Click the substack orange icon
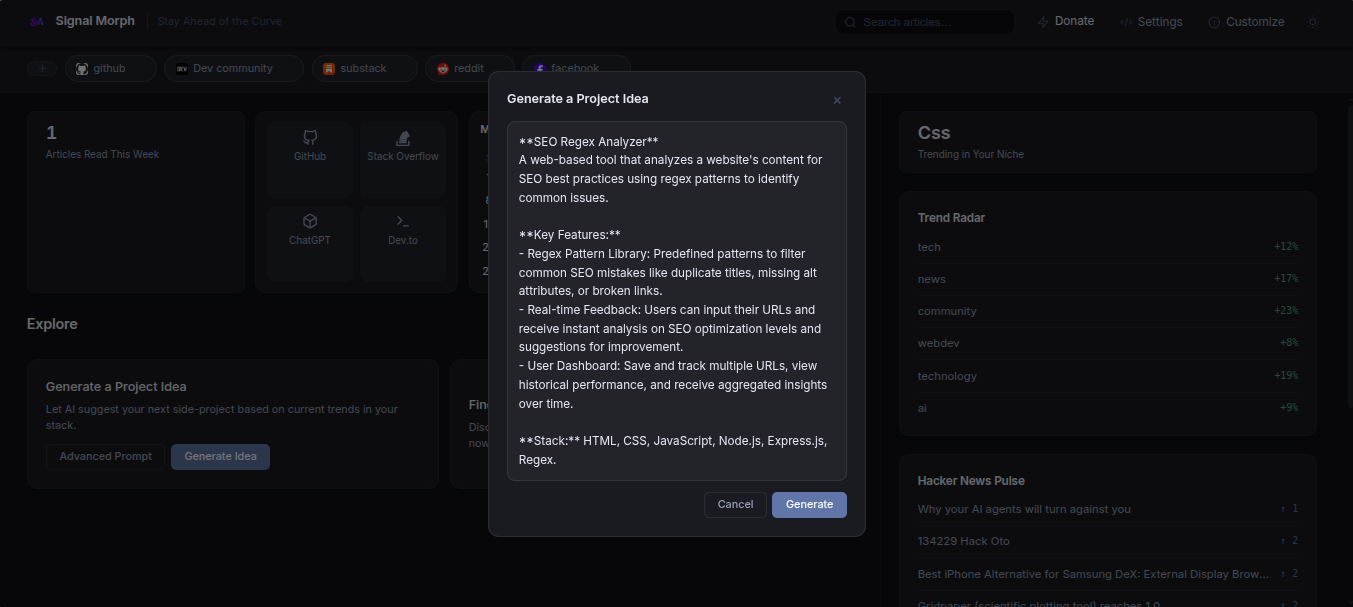This screenshot has width=1353, height=607. (329, 69)
